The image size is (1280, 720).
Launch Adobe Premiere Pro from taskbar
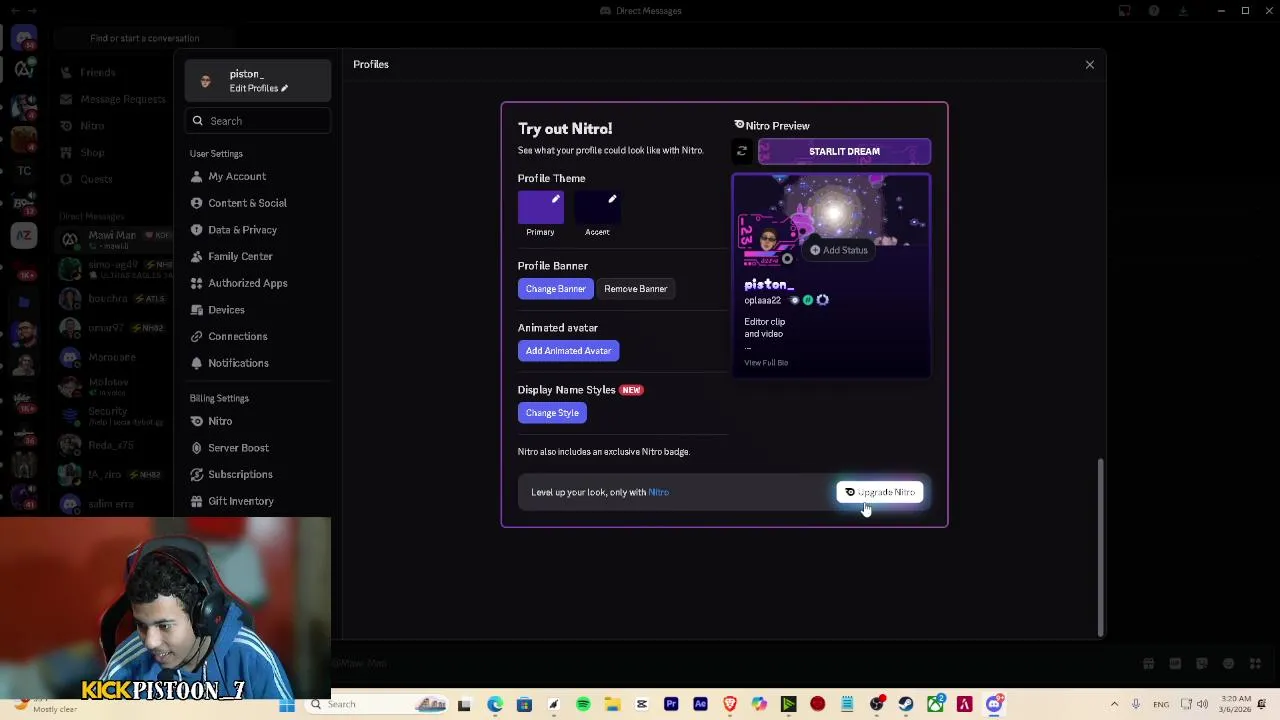(671, 704)
